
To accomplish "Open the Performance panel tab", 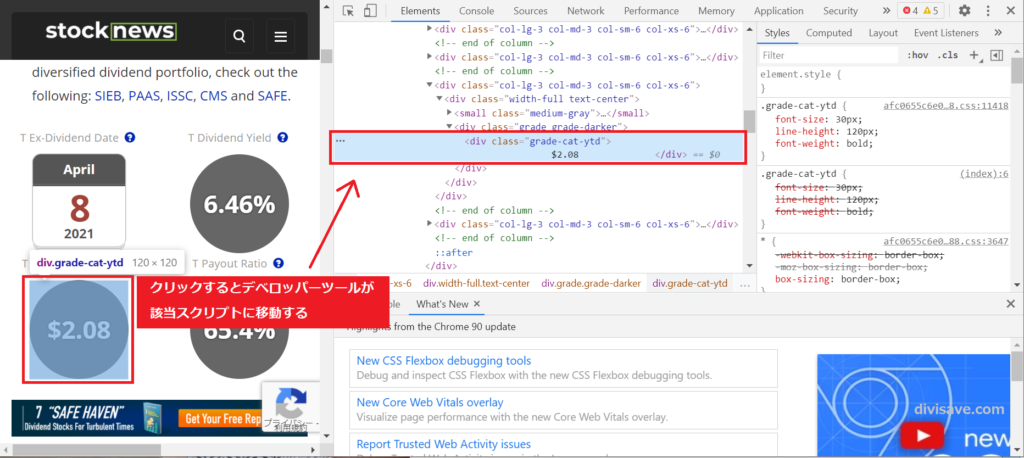I will click(651, 11).
